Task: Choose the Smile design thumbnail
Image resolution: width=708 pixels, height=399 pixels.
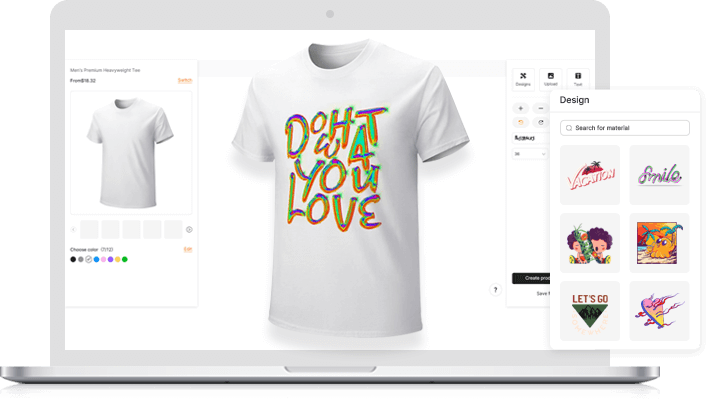Action: point(659,175)
